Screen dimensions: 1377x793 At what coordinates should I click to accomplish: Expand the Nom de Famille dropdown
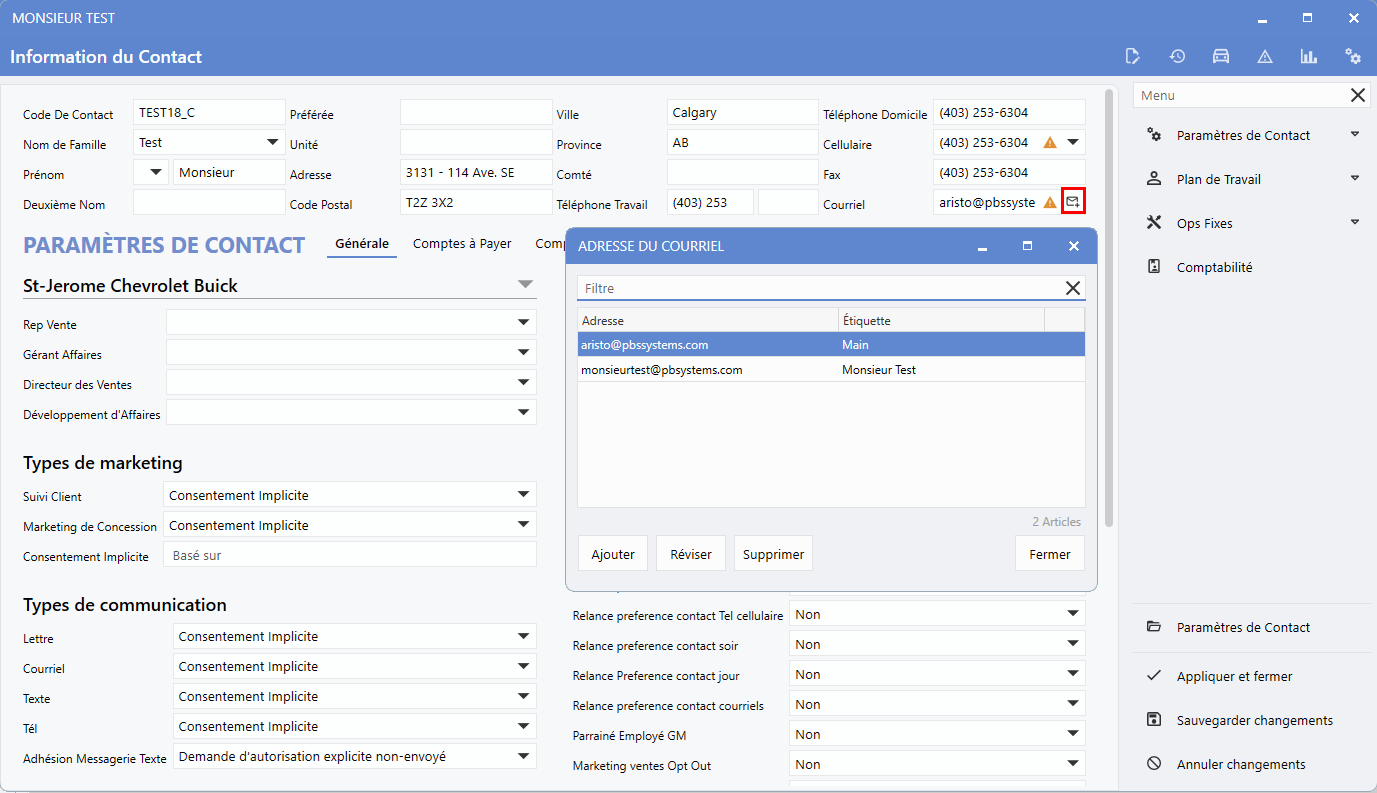[x=273, y=143]
